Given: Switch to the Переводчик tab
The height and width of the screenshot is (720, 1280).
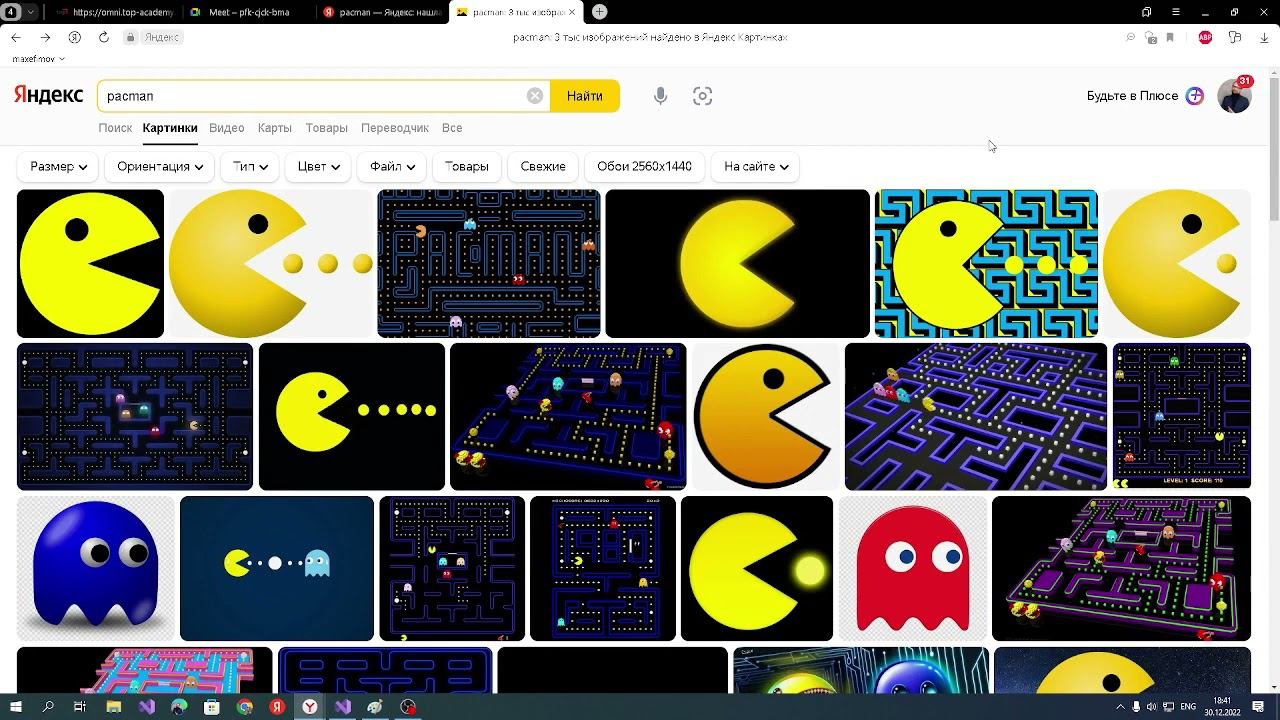Looking at the screenshot, I should click(395, 128).
